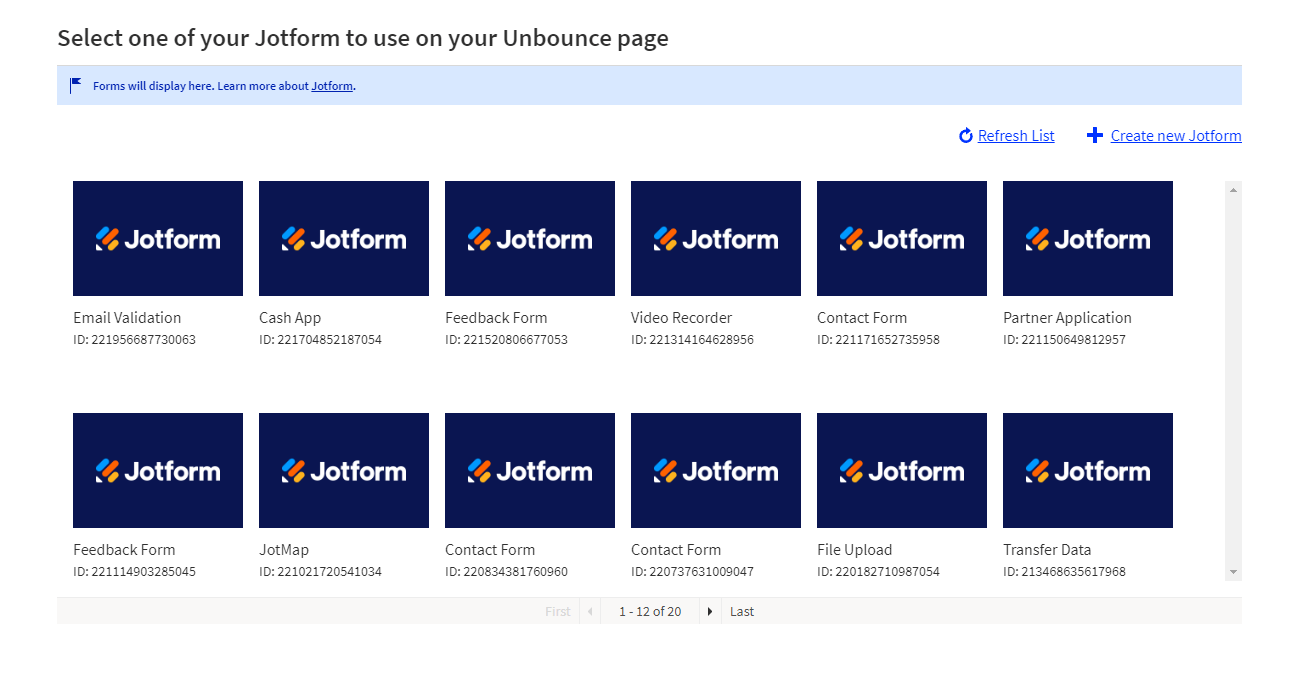The width and height of the screenshot is (1299, 677).
Task: Jump to First page of forms
Action: [x=558, y=611]
